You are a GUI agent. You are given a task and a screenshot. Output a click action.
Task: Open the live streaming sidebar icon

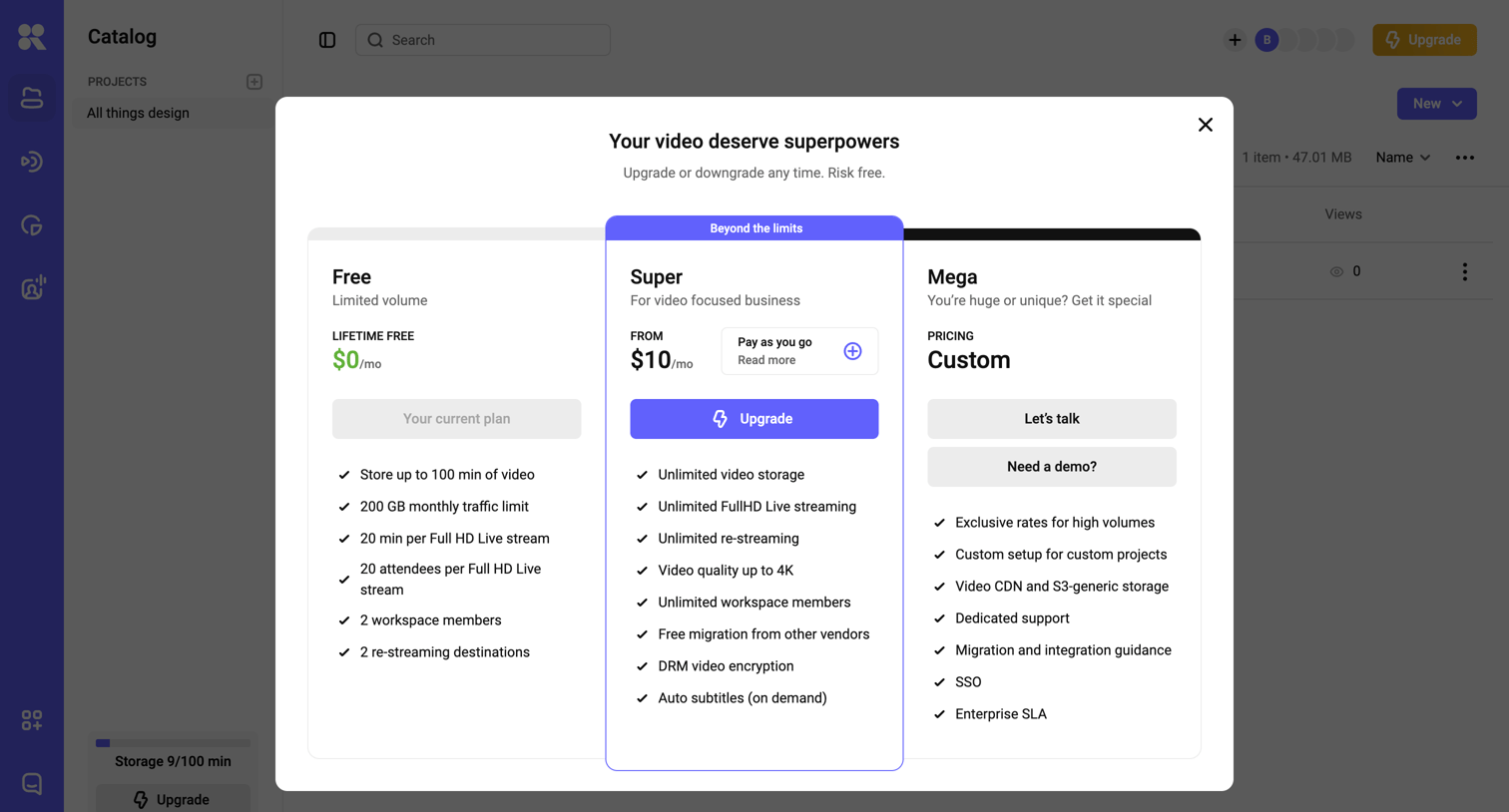[32, 162]
